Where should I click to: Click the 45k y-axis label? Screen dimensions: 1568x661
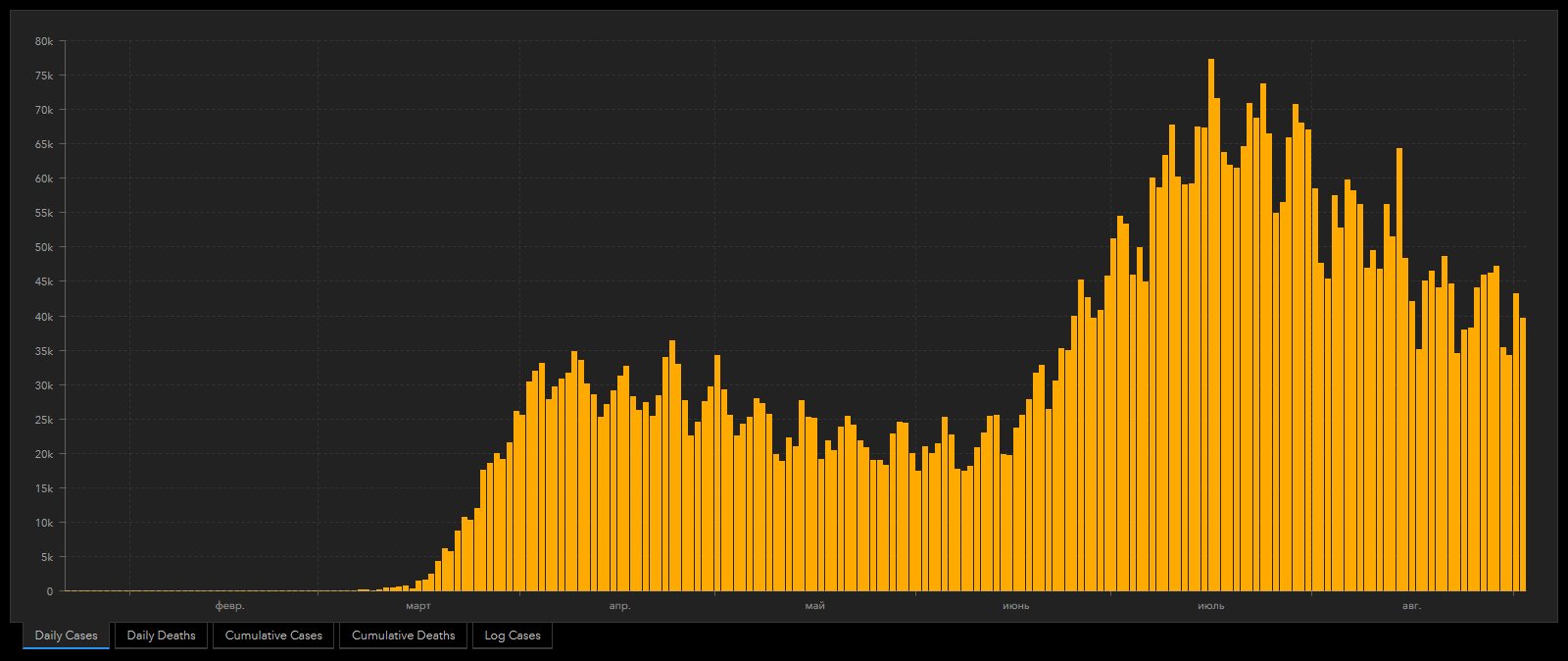44,281
